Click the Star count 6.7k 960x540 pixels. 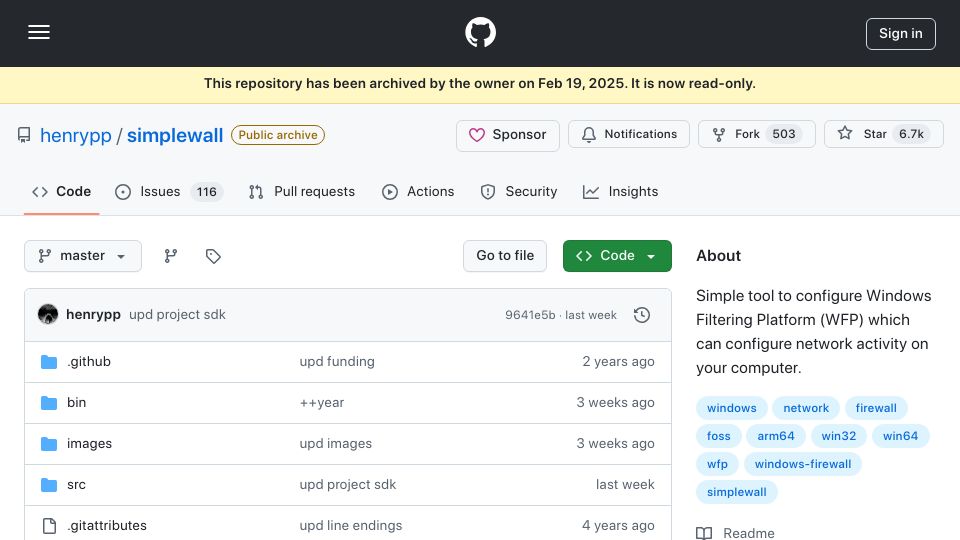pyautogui.click(x=911, y=134)
